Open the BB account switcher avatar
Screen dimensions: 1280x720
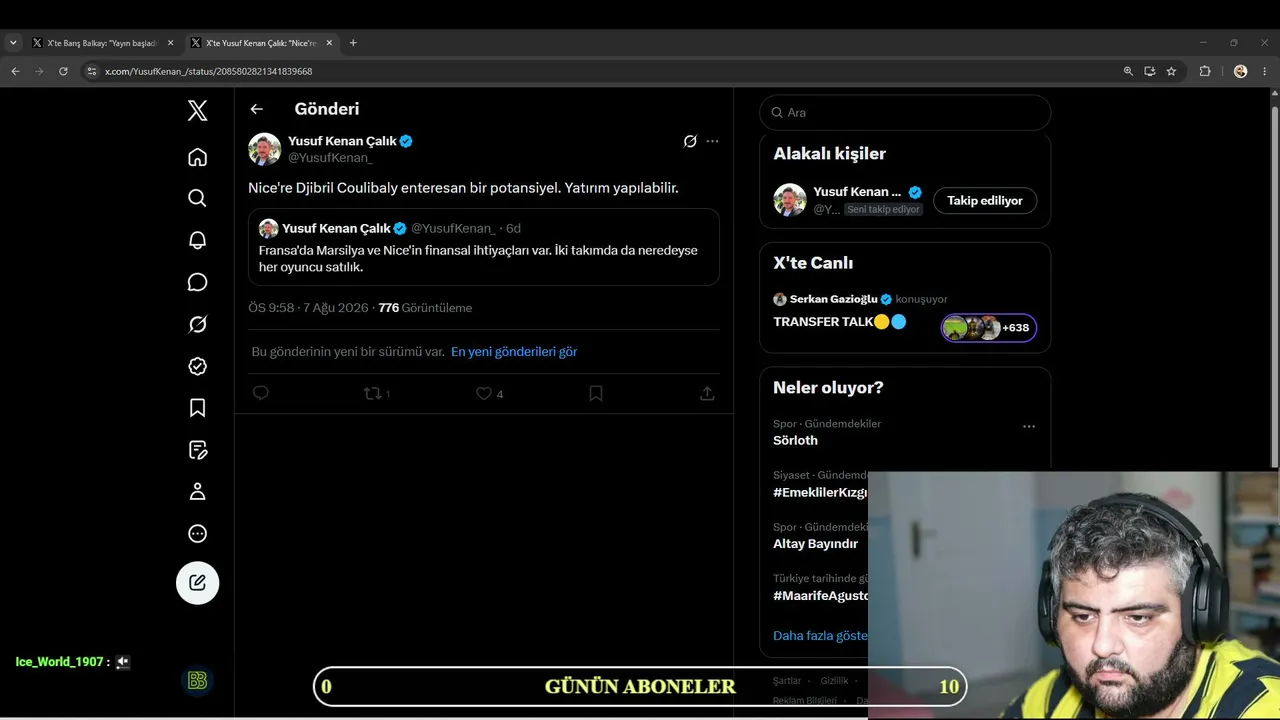pos(198,681)
